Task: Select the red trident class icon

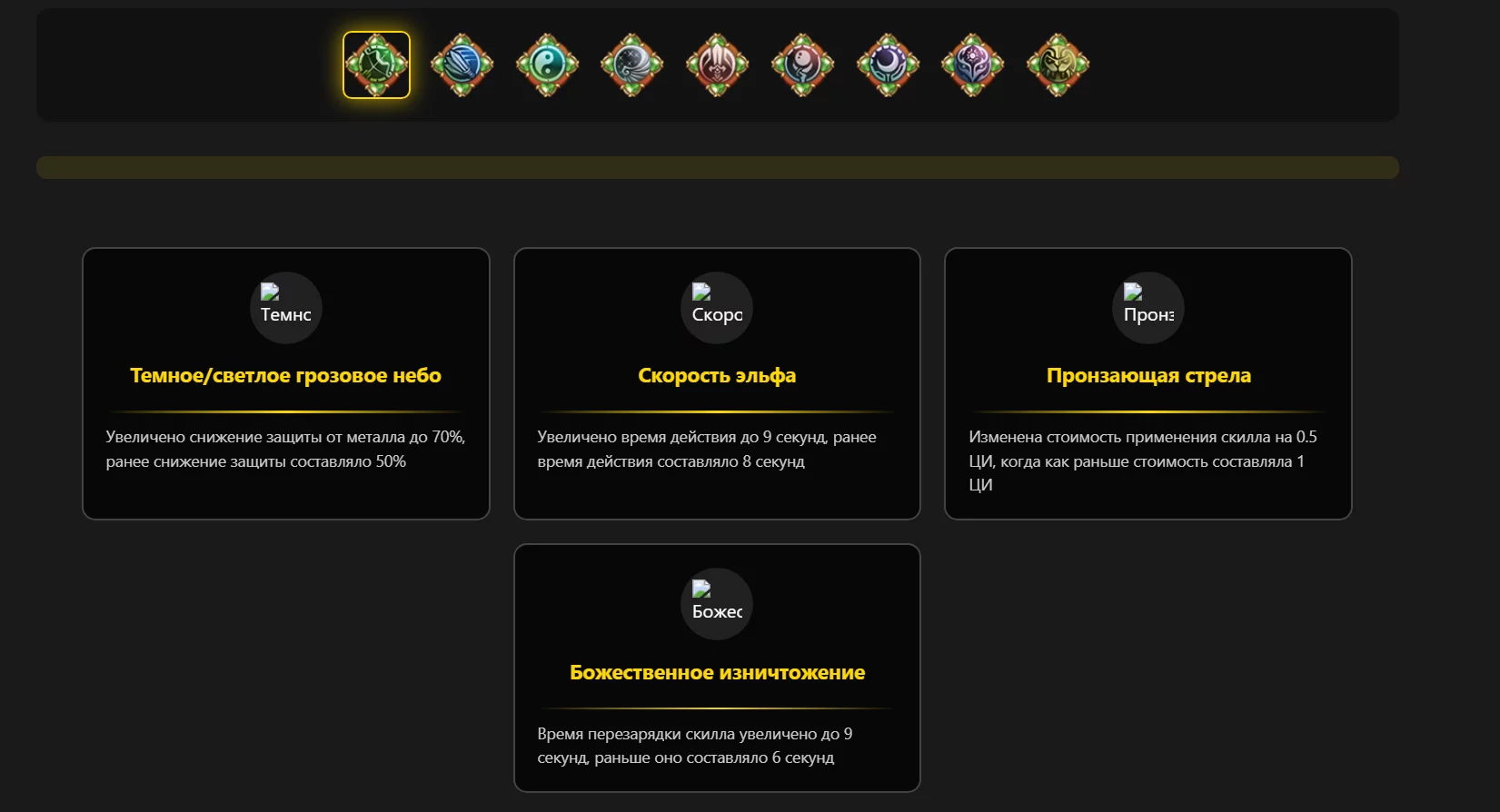Action: tap(717, 64)
